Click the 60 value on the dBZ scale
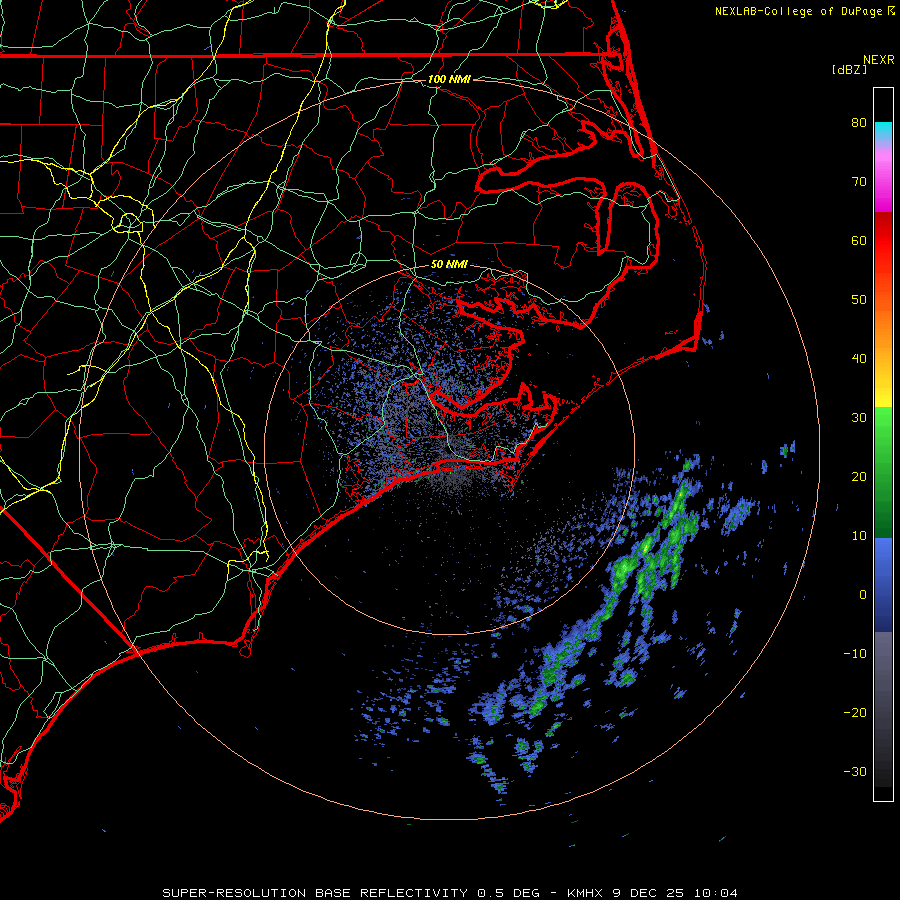The image size is (900, 900). 859,241
